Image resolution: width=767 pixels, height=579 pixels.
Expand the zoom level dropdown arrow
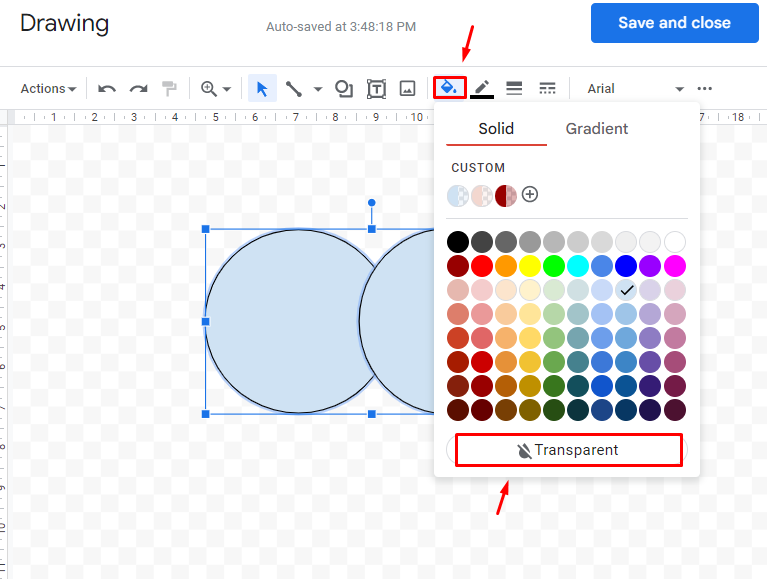click(x=226, y=89)
